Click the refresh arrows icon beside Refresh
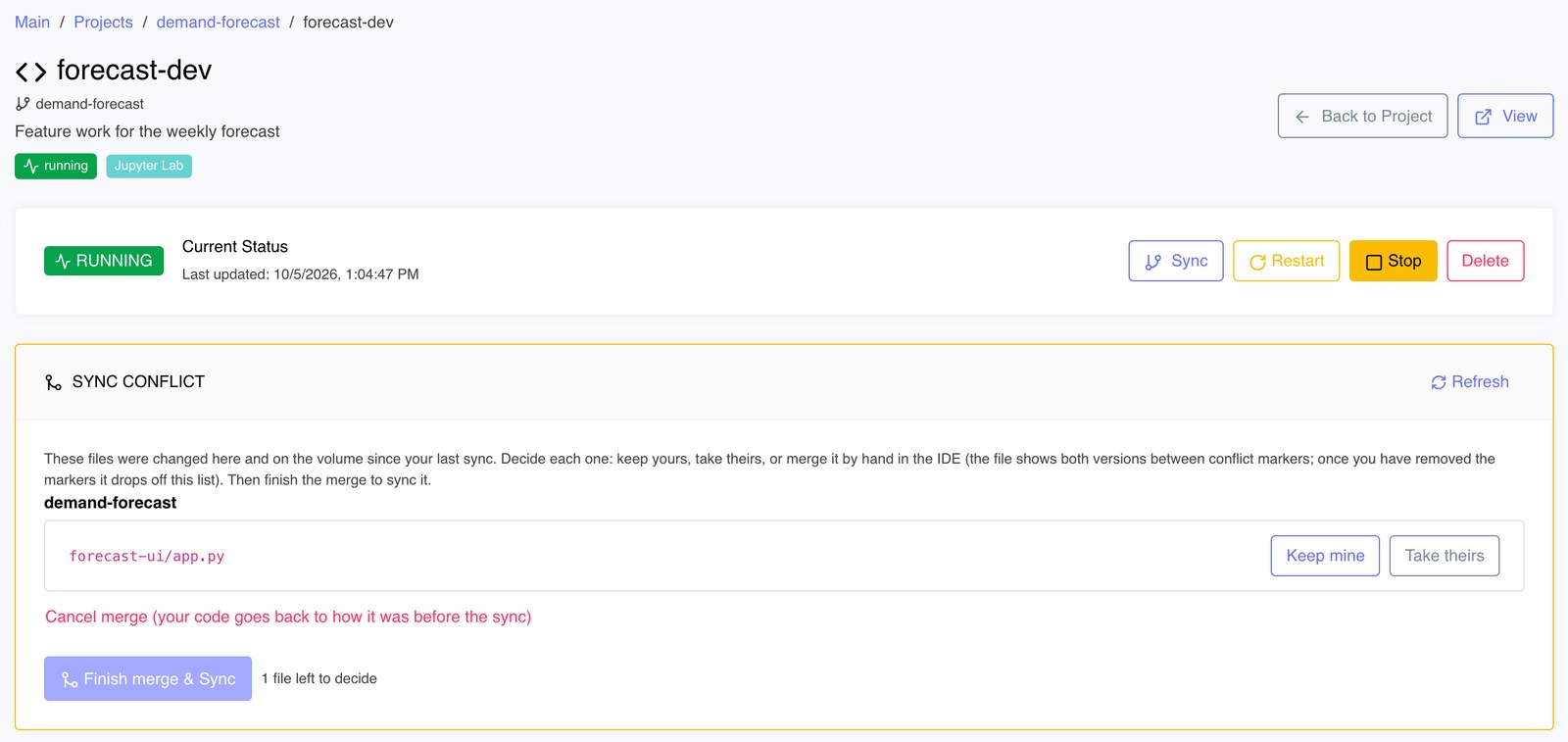Screen dimensions: 1568x742 (1439, 382)
